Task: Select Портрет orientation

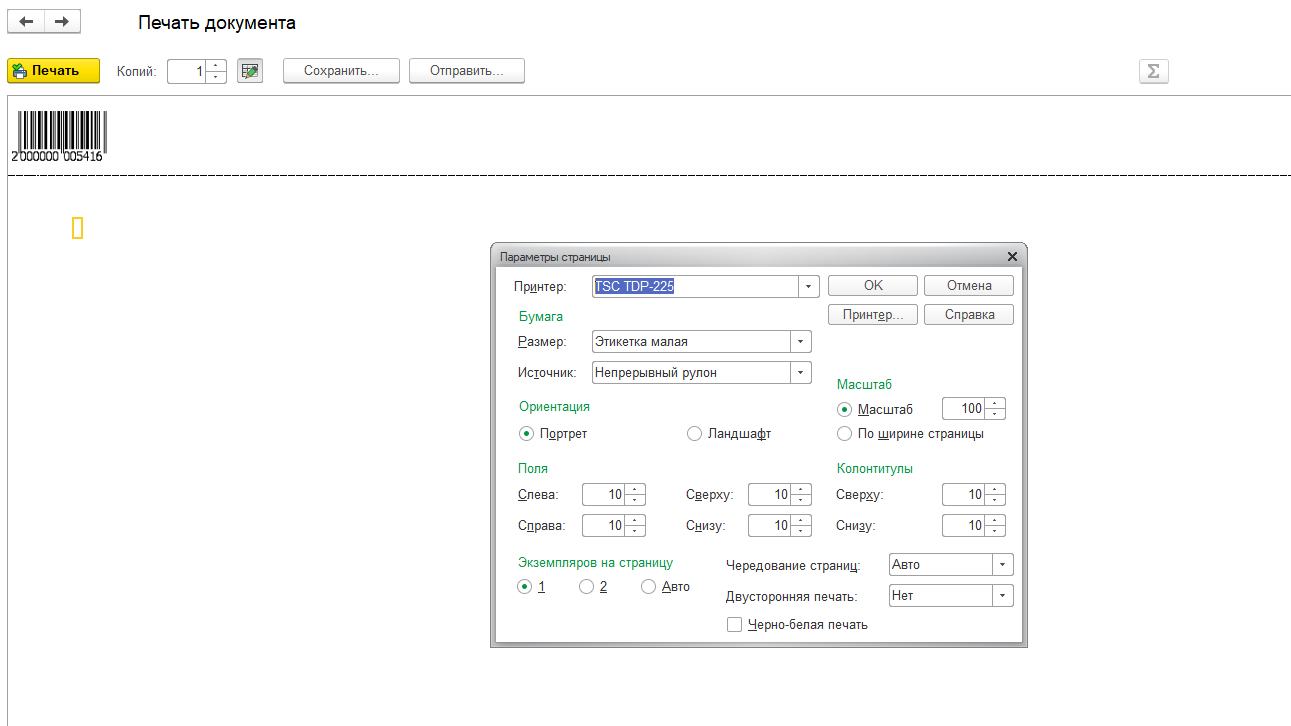Action: point(526,434)
